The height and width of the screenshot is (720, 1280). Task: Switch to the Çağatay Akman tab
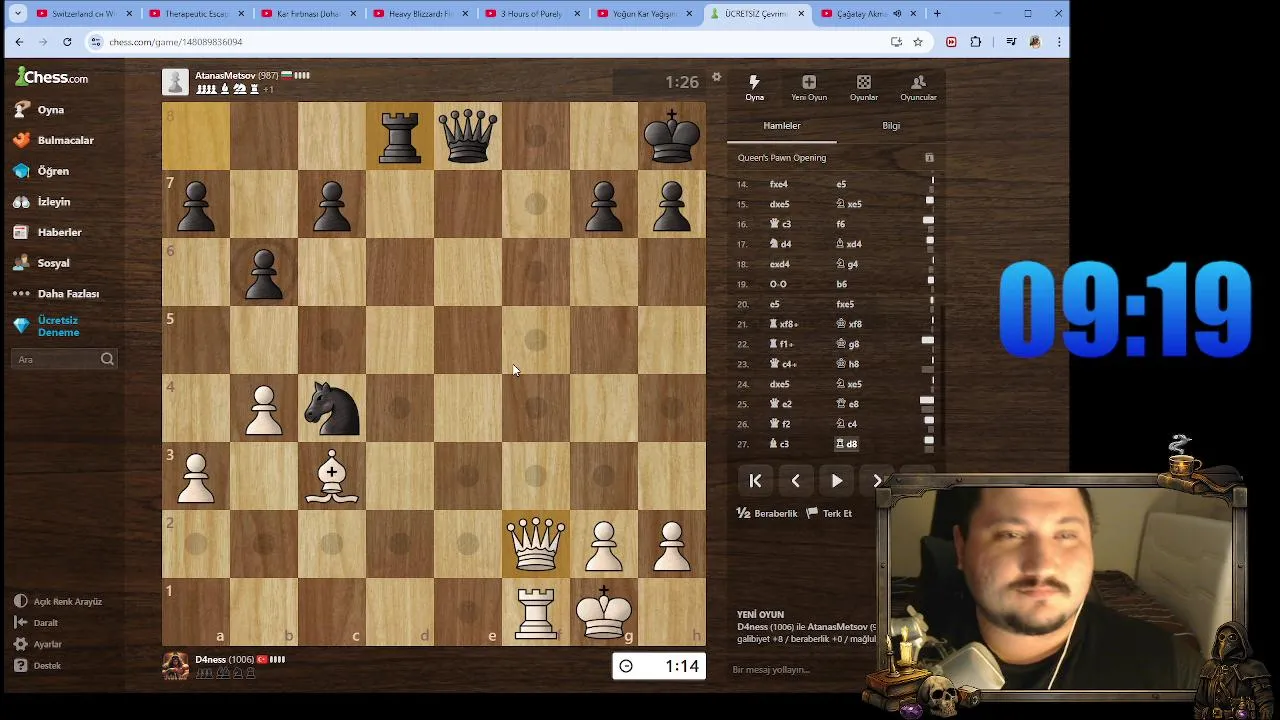click(866, 14)
